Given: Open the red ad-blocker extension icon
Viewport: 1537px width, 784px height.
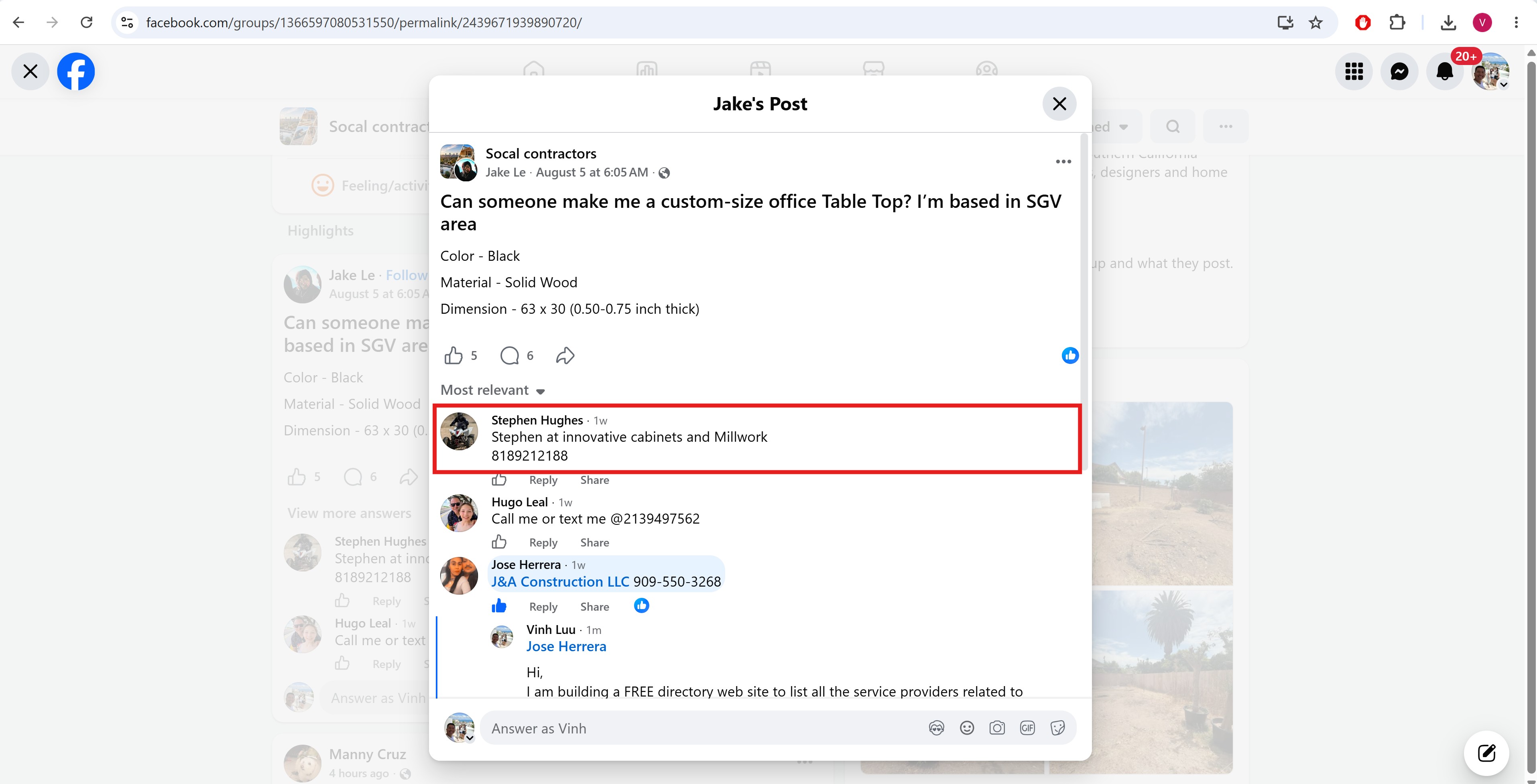Looking at the screenshot, I should (1363, 23).
